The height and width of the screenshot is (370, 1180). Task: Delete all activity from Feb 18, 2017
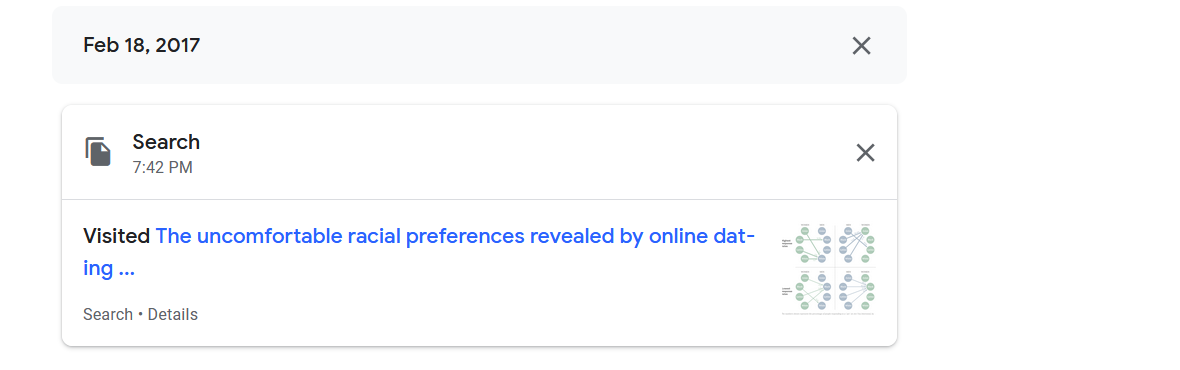(x=861, y=46)
